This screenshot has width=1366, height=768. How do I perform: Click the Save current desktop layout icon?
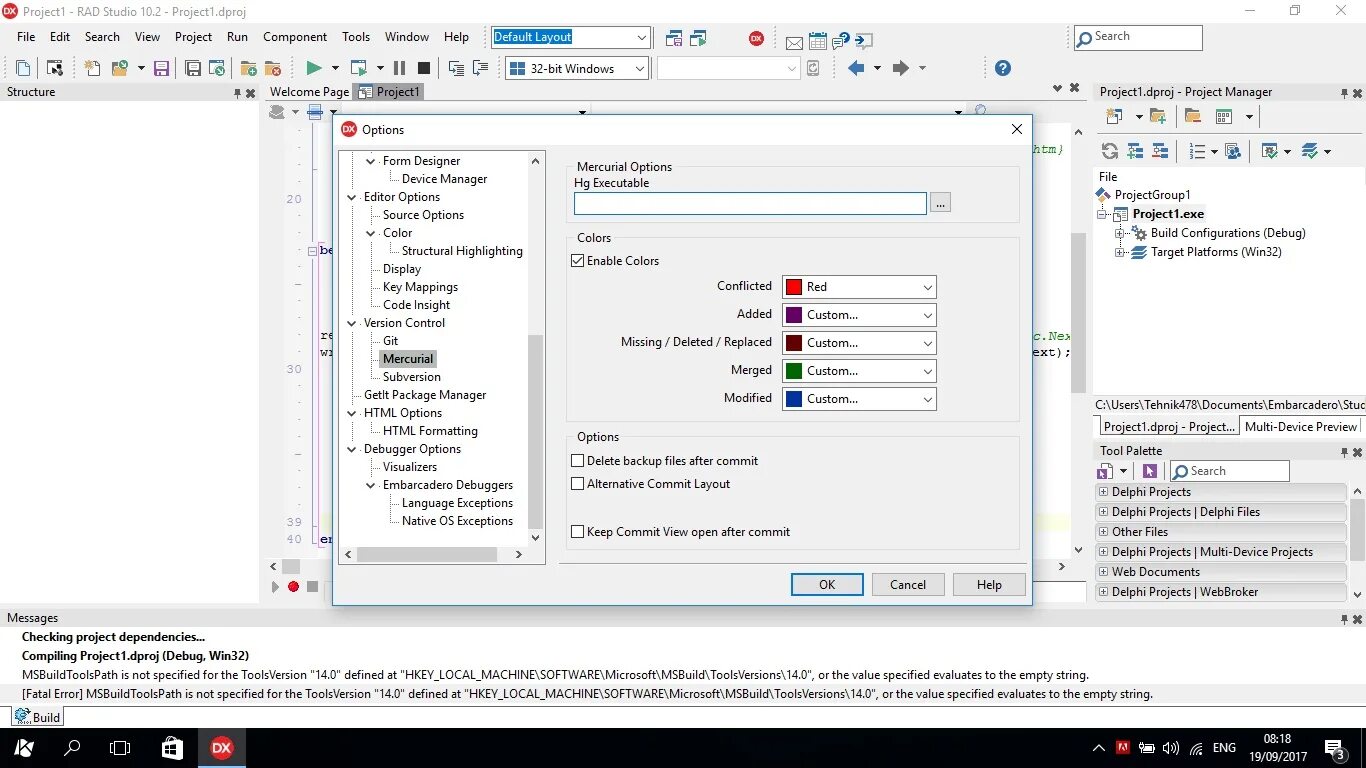[x=674, y=39]
